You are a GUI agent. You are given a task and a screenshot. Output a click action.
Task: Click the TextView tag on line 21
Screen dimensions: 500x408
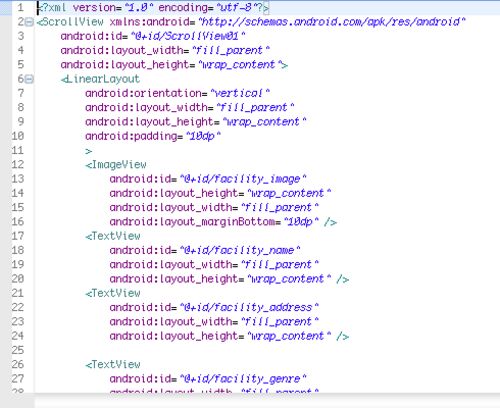click(113, 293)
